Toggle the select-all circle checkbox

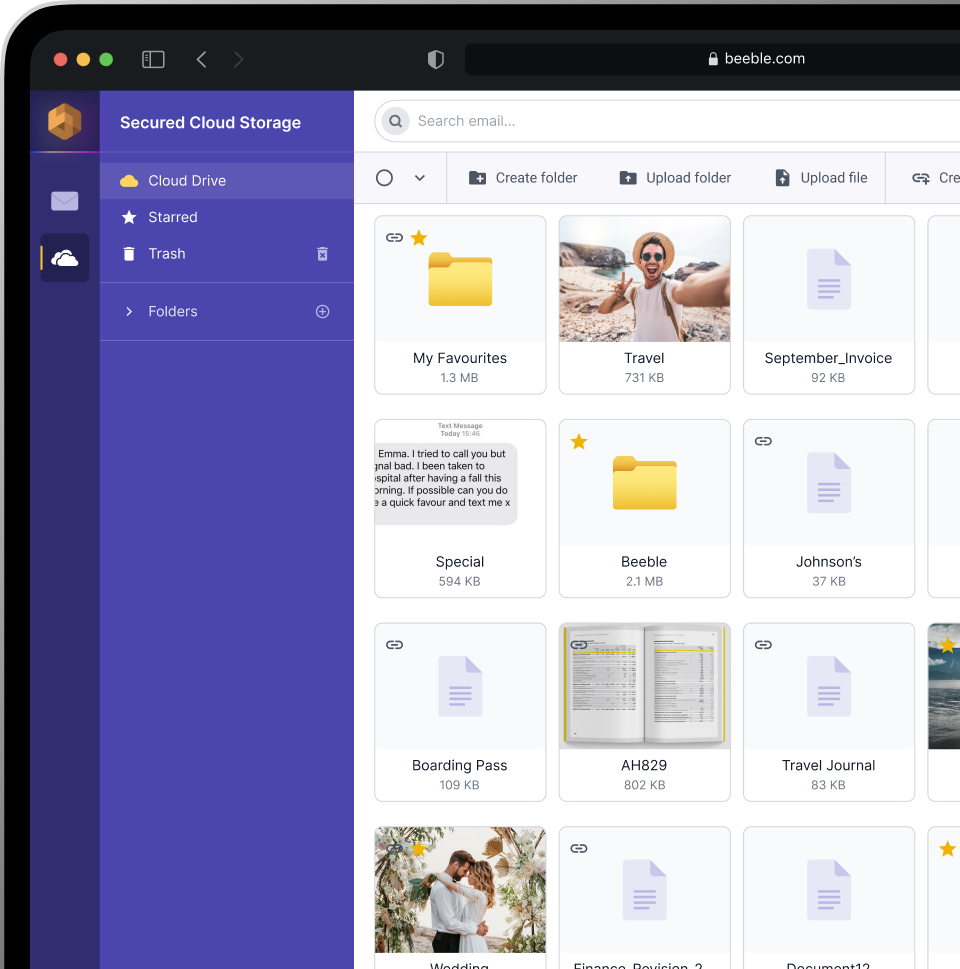(x=384, y=178)
